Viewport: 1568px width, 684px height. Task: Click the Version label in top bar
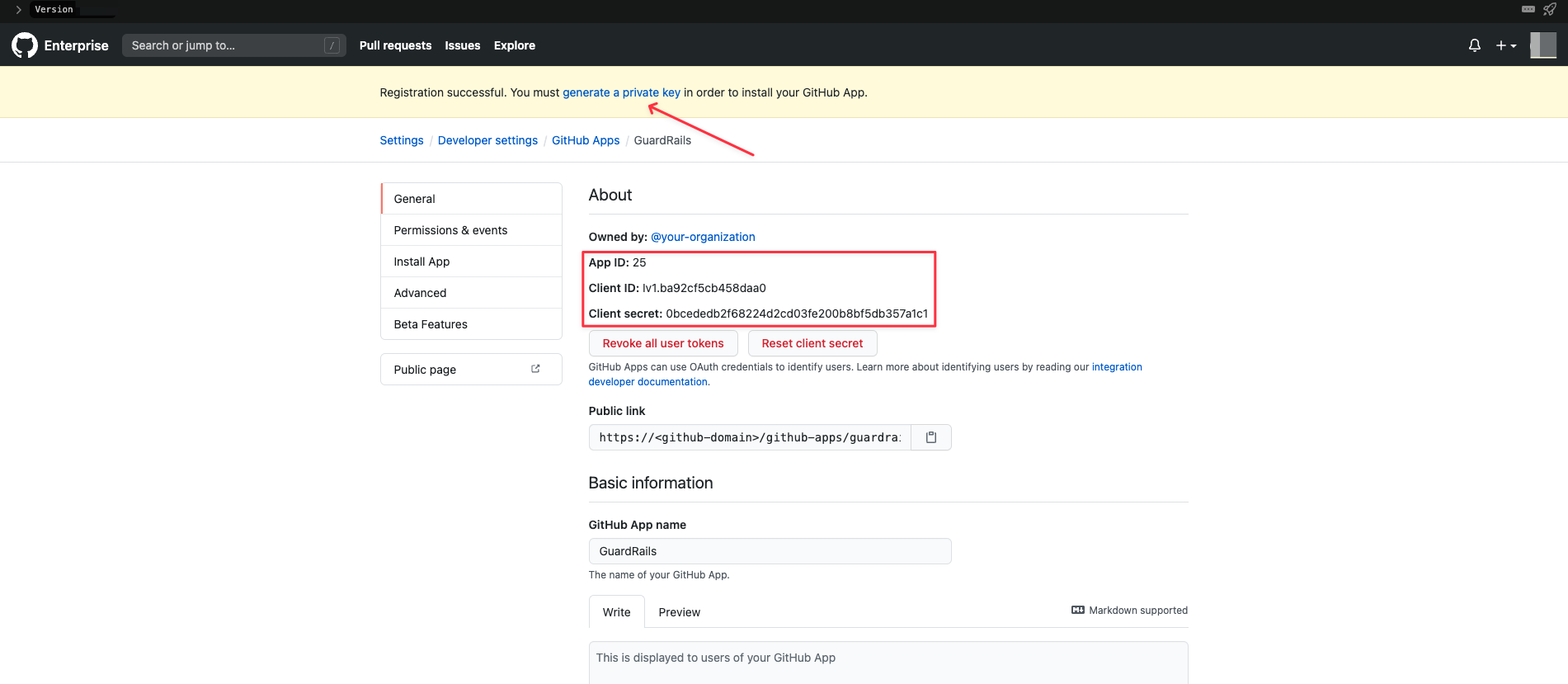[x=54, y=9]
